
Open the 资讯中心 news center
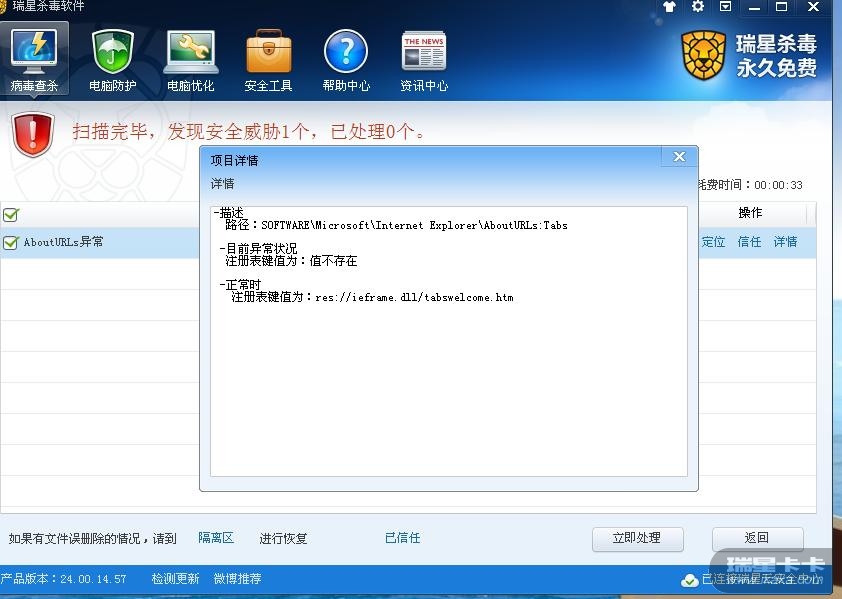pyautogui.click(x=424, y=61)
